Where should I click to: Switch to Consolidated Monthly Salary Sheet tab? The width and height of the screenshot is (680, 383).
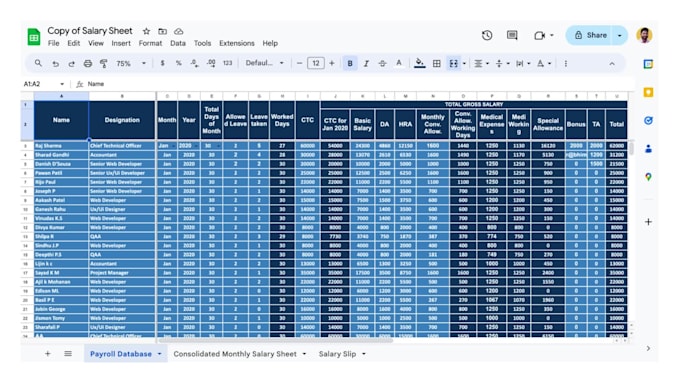click(235, 354)
